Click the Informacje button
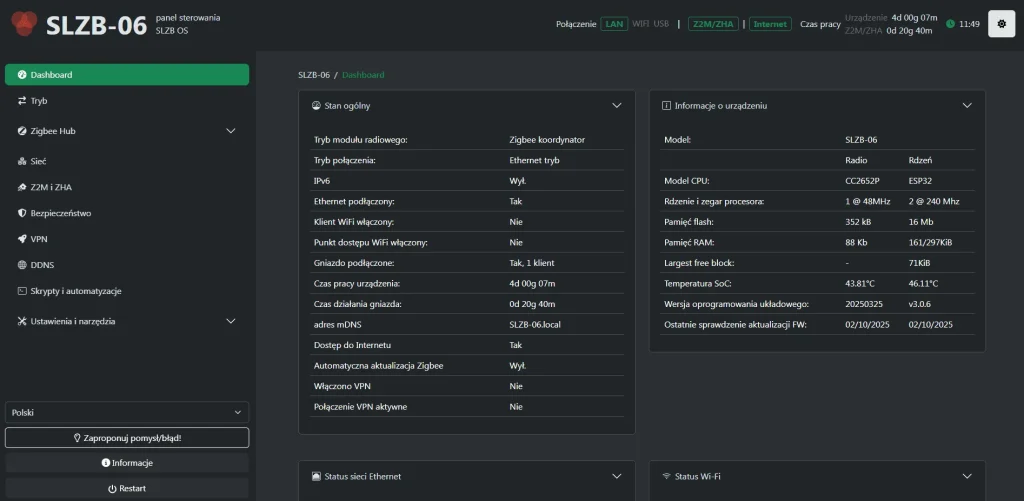Image resolution: width=1024 pixels, height=501 pixels. tap(127, 463)
